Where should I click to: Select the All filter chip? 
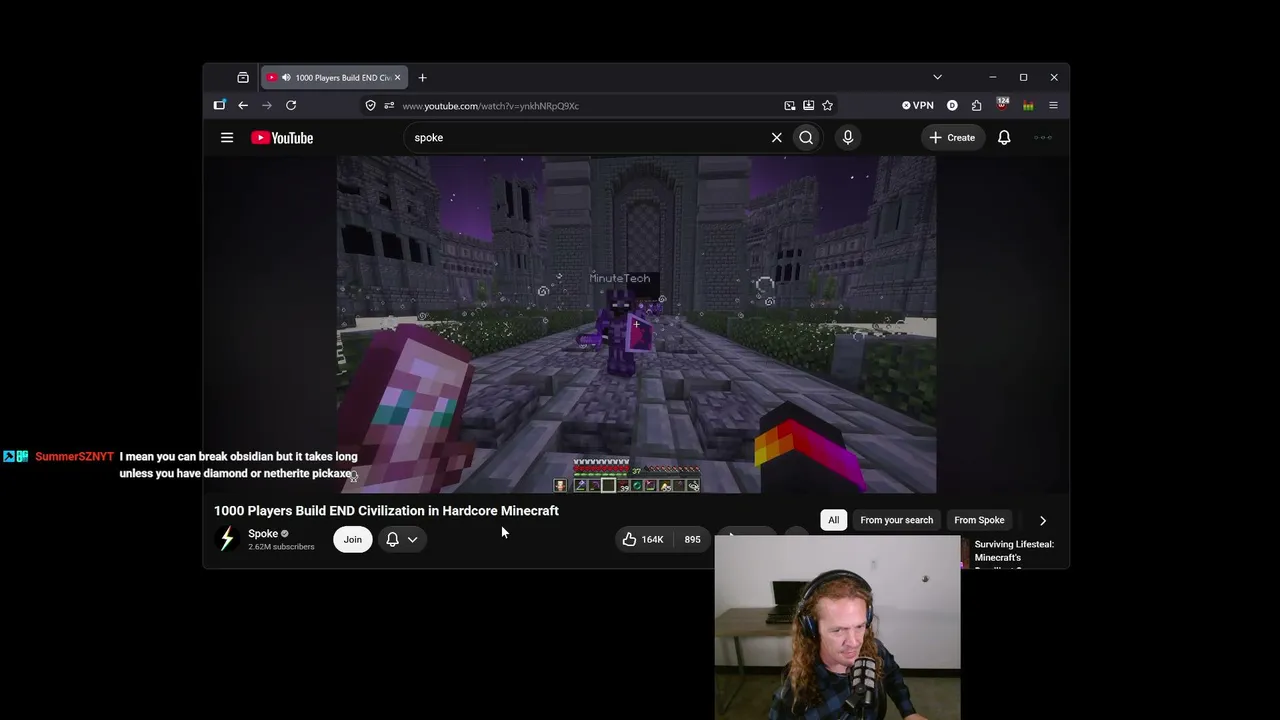tap(833, 520)
